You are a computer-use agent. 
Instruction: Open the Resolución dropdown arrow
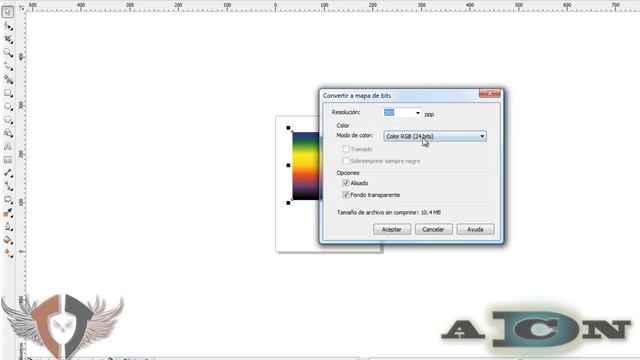[x=418, y=113]
